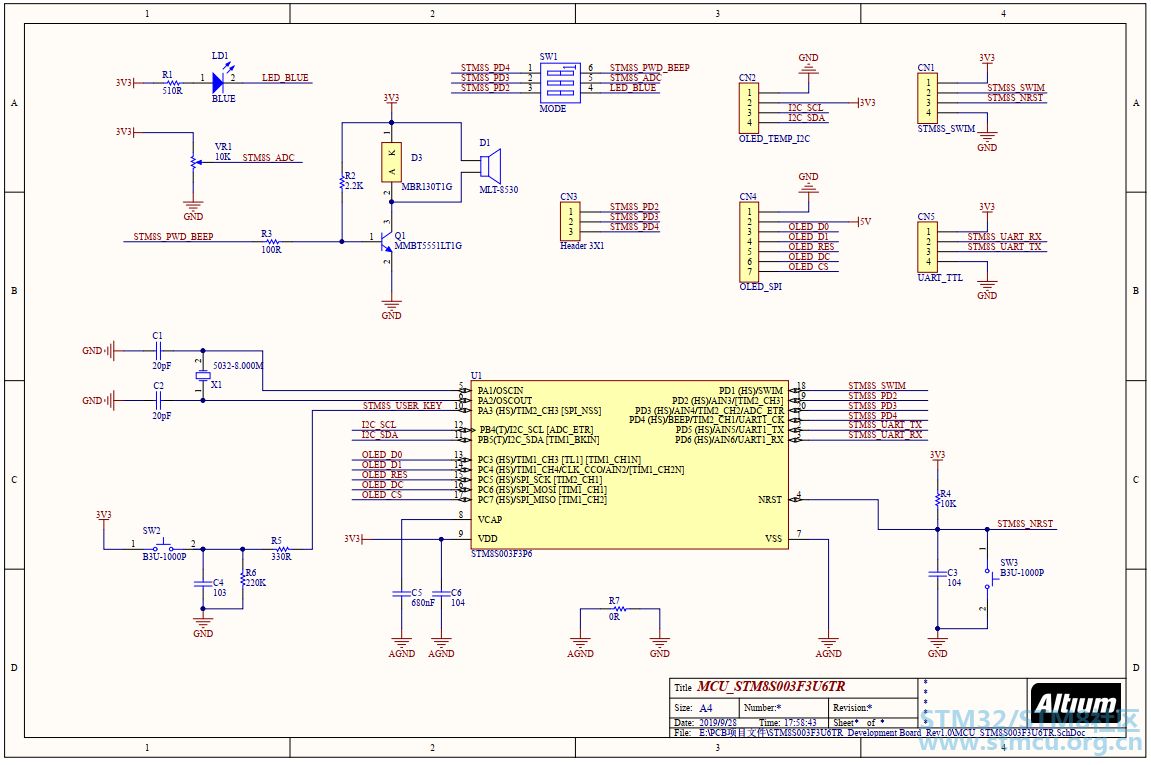
Task: Click the Time 17:58:43 field
Action: pyautogui.click(x=788, y=723)
